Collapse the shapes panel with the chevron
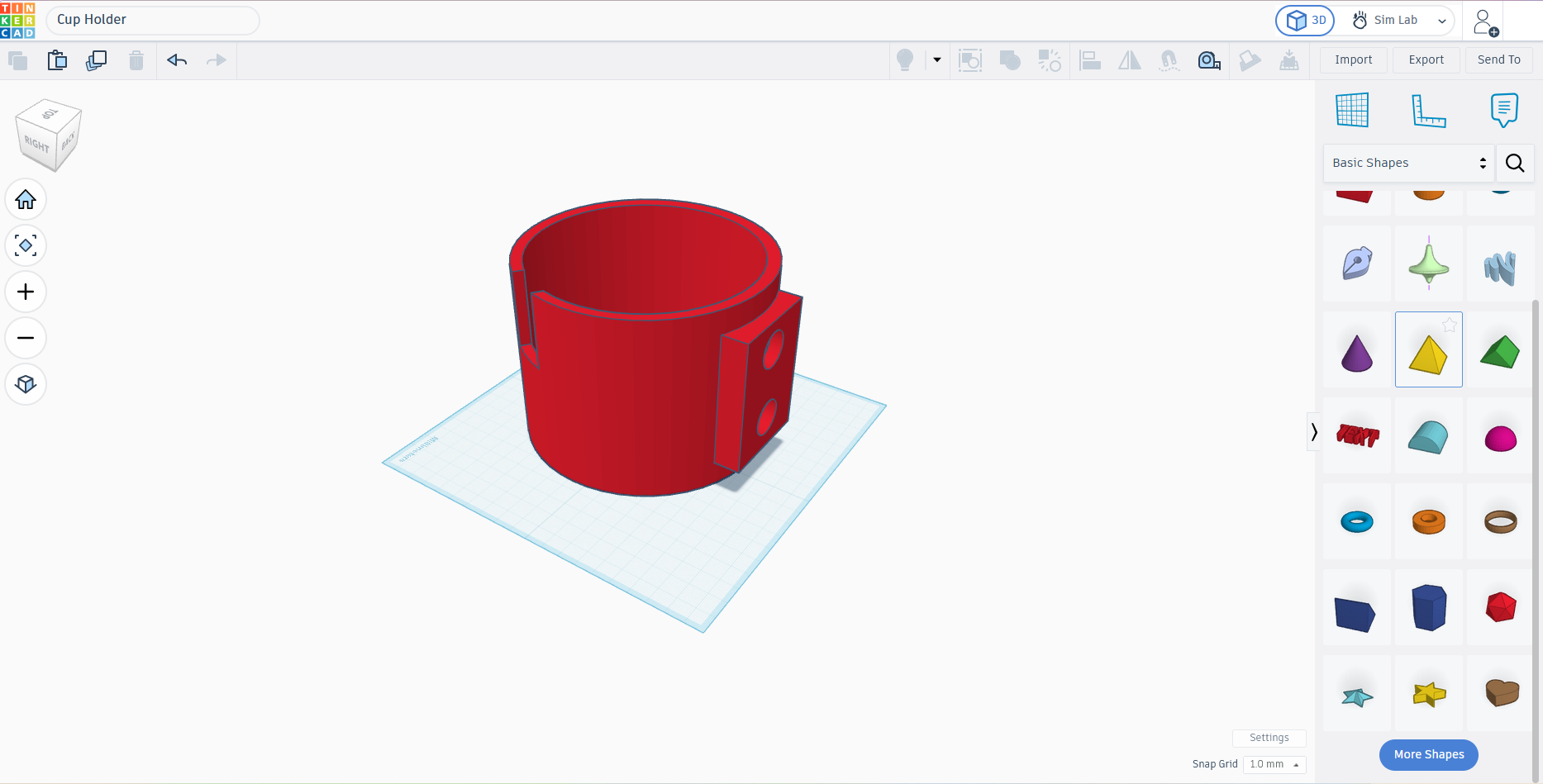This screenshot has width=1543, height=784. [x=1313, y=431]
